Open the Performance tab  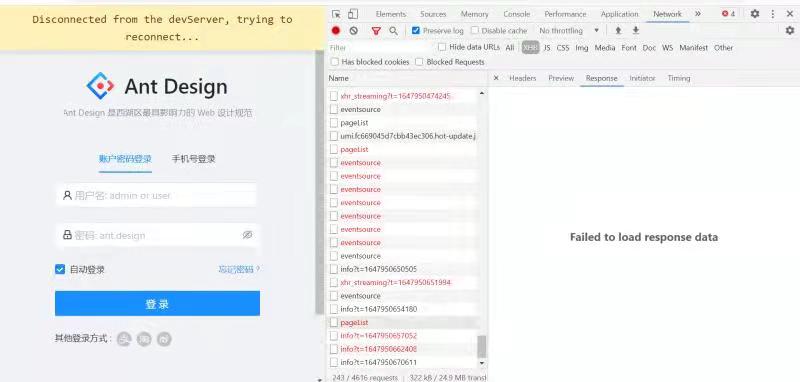565,14
